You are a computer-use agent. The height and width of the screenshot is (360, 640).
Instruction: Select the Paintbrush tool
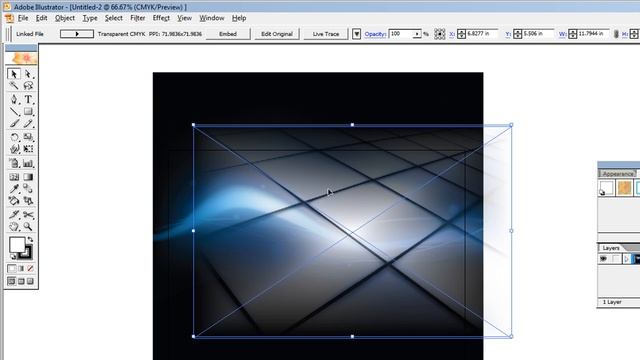[x=14, y=123]
